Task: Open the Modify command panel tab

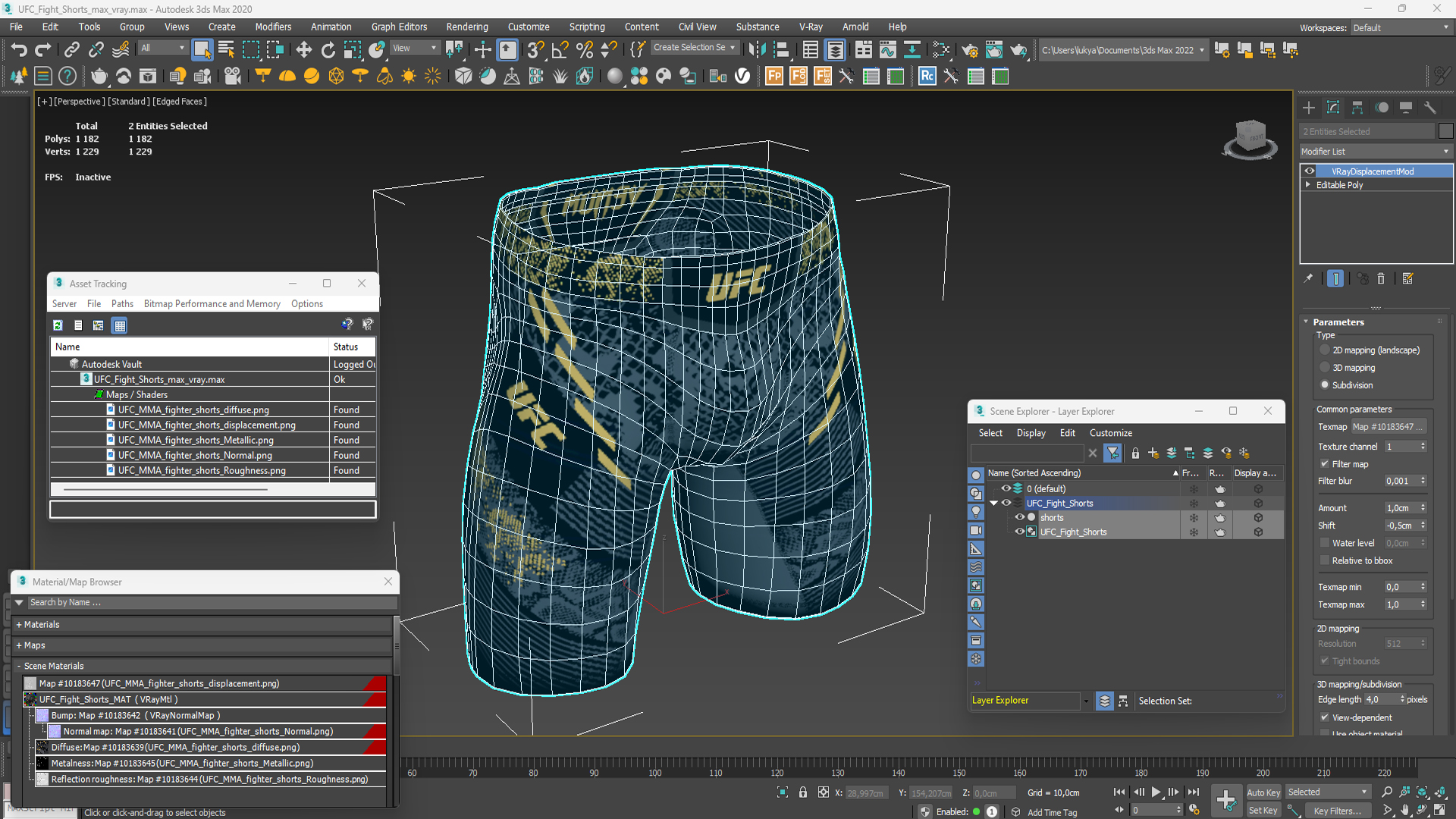Action: coord(1333,108)
